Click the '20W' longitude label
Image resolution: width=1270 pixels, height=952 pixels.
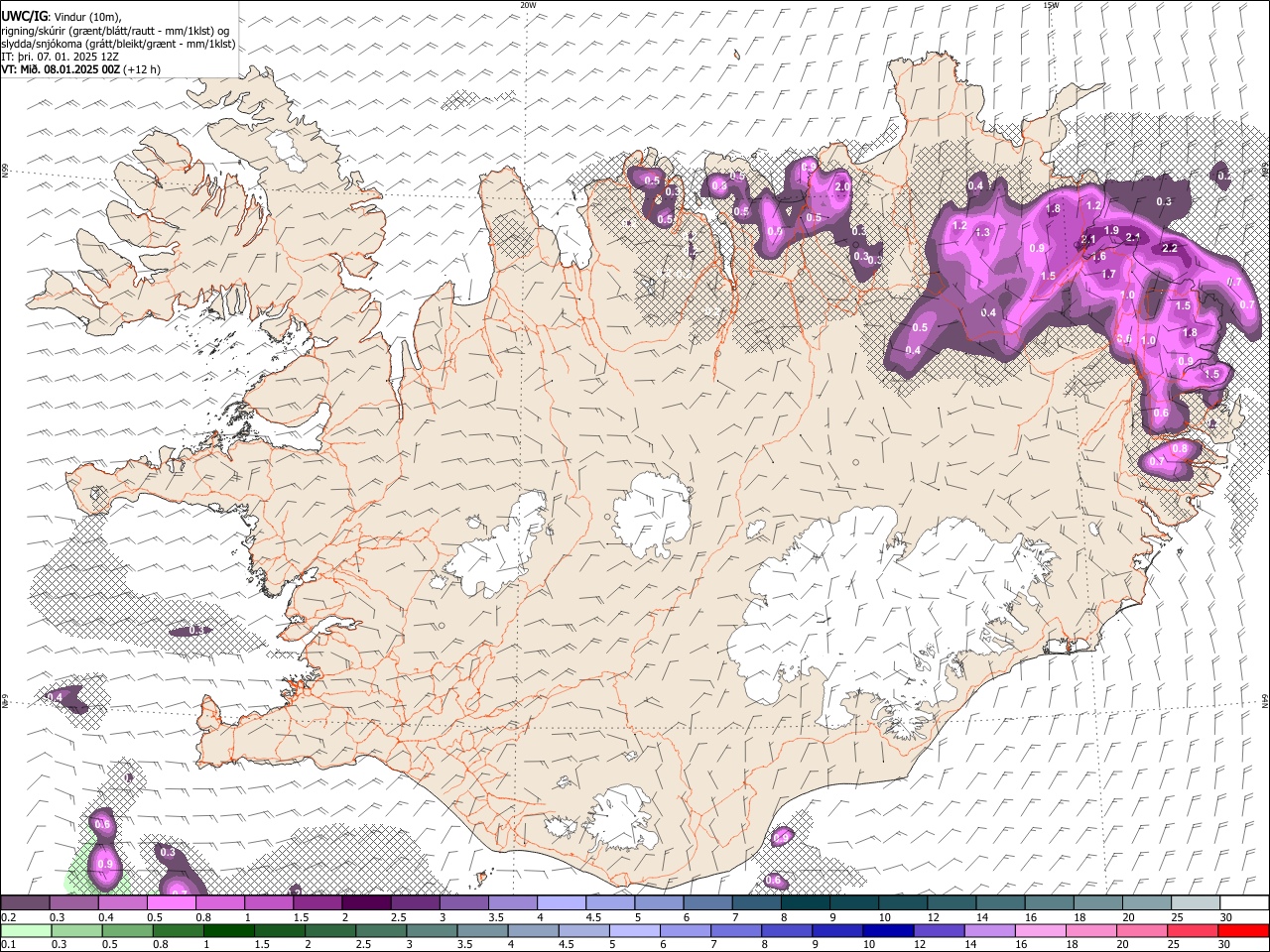528,5
